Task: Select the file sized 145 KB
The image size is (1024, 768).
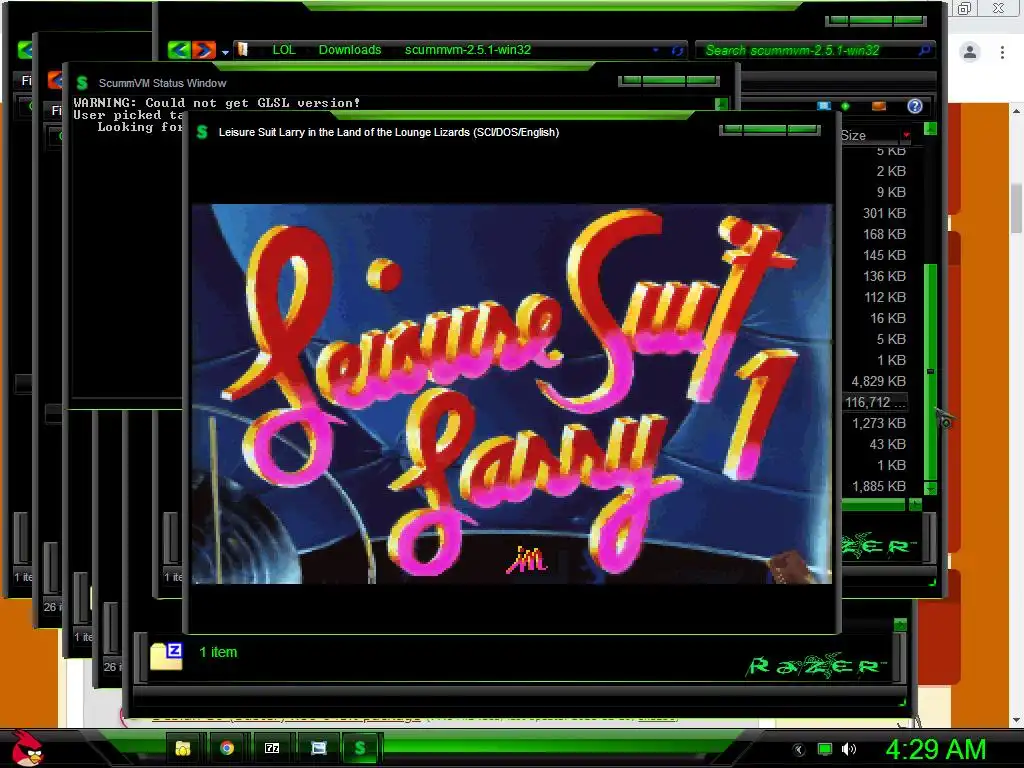Action: tap(884, 255)
